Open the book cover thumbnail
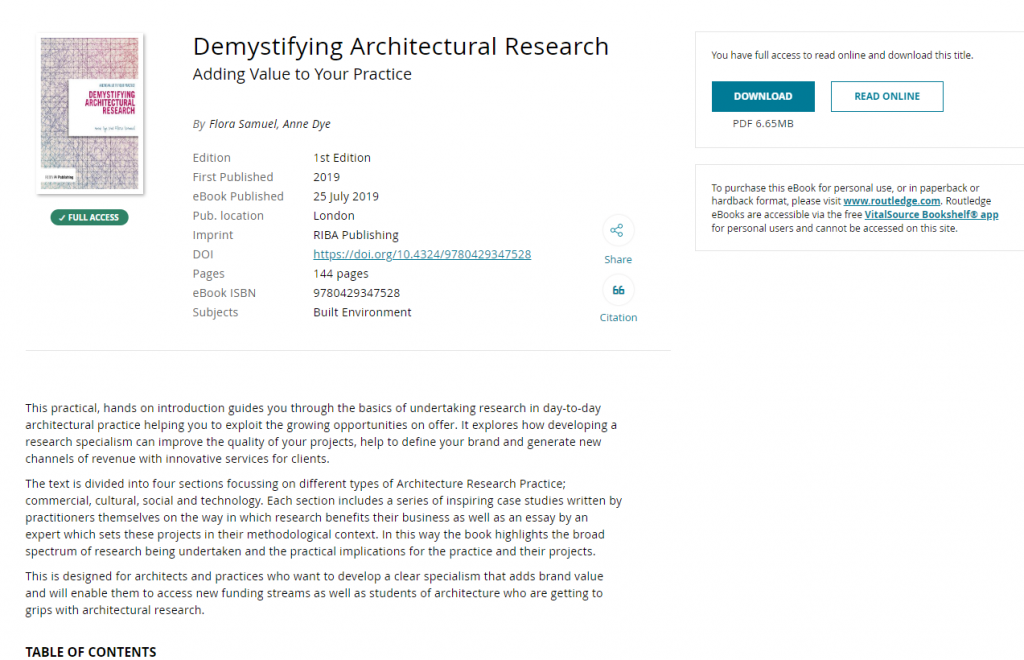The image size is (1024, 660). pos(90,114)
